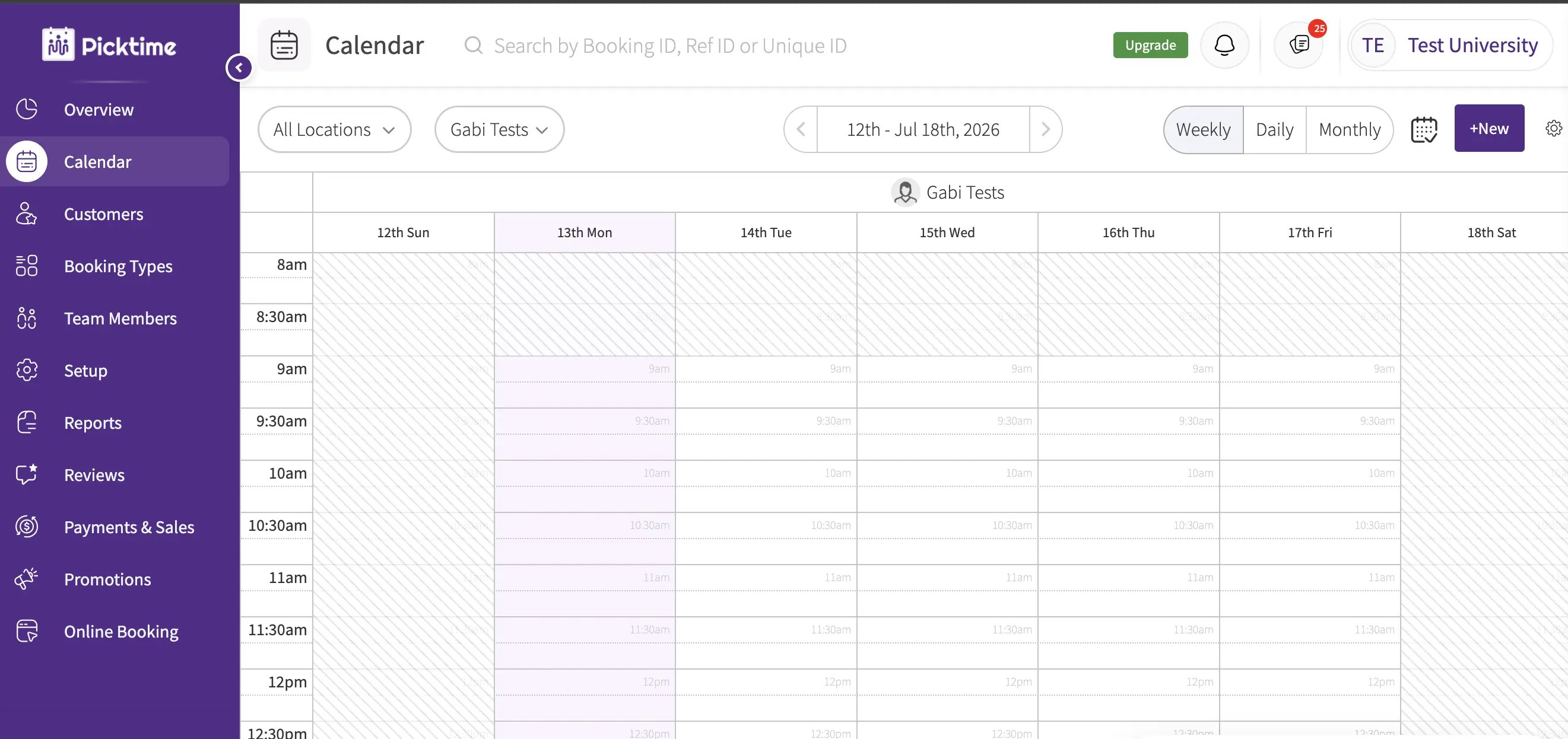
Task: Switch to Monthly view
Action: (1350, 129)
